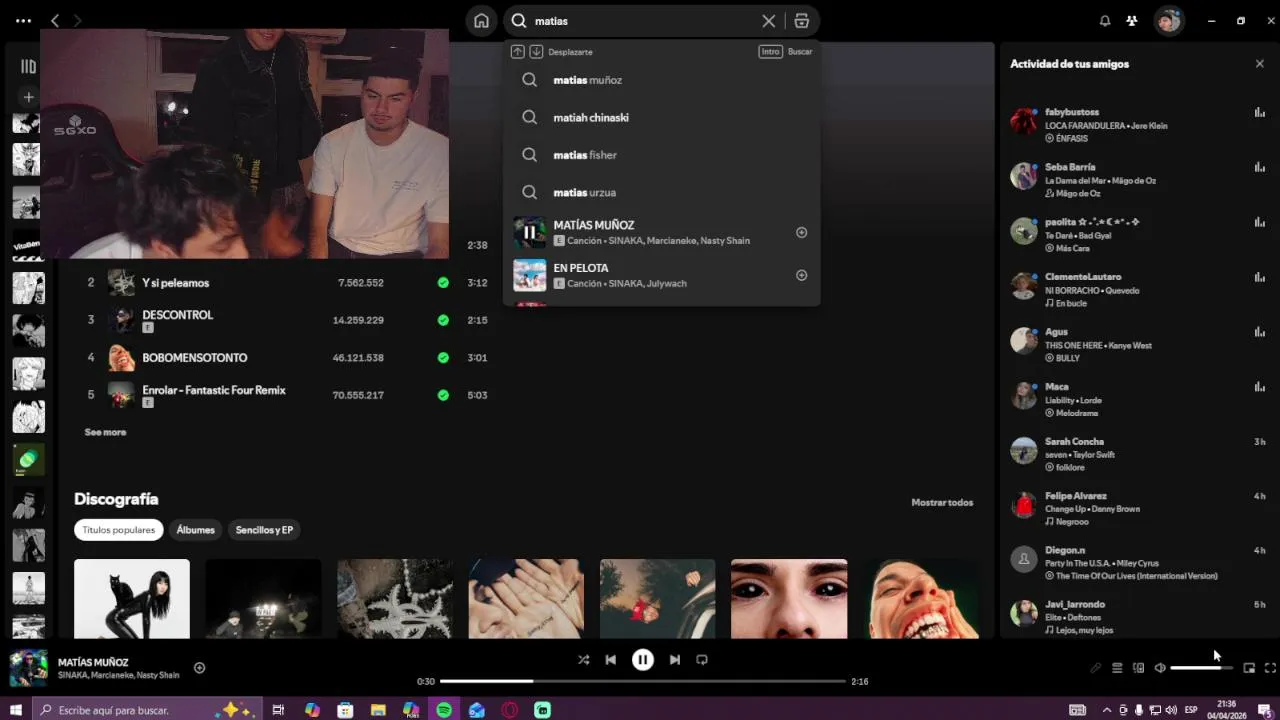This screenshot has height=720, width=1280.
Task: Open the Spotify three-dots menu
Action: click(24, 20)
